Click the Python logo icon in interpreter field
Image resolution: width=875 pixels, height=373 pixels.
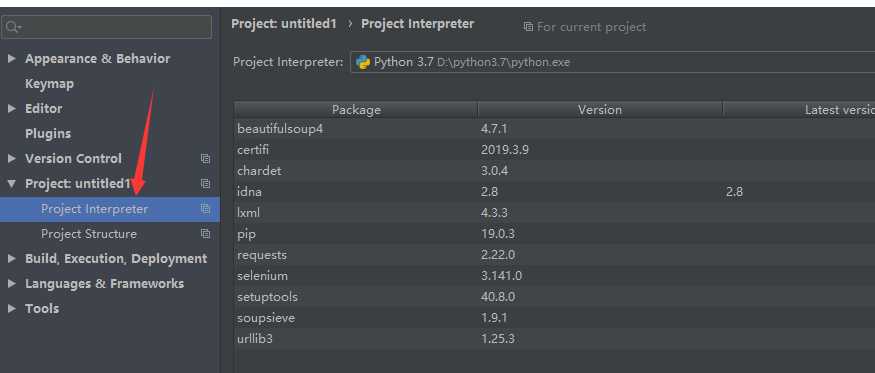point(363,62)
